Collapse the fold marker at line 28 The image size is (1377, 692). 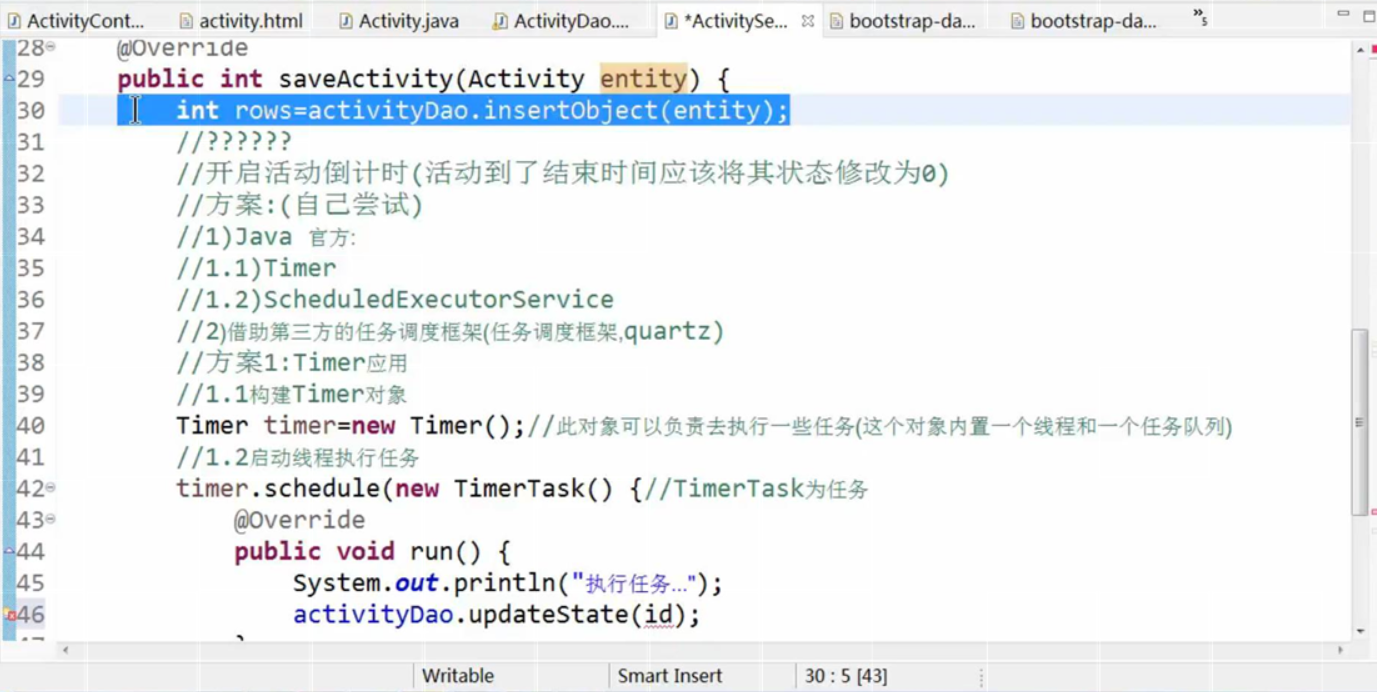pos(51,47)
